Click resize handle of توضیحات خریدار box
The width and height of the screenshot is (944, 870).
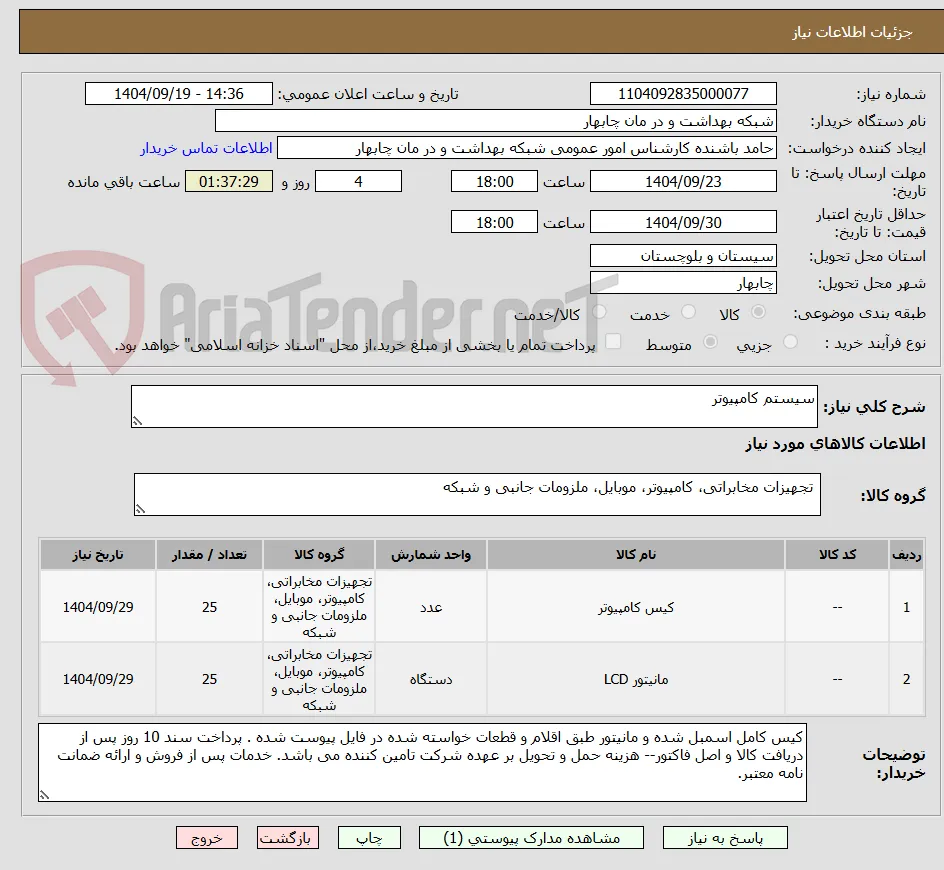(44, 795)
